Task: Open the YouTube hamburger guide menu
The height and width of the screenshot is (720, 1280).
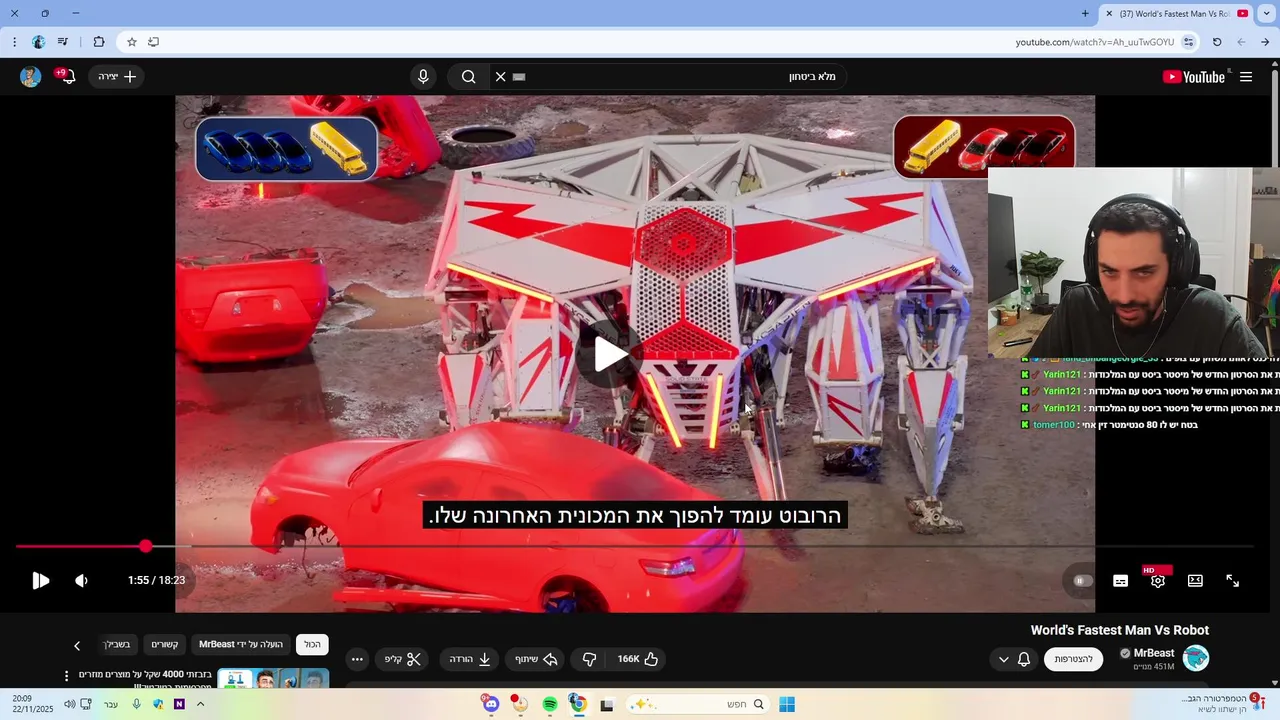Action: tap(1246, 77)
